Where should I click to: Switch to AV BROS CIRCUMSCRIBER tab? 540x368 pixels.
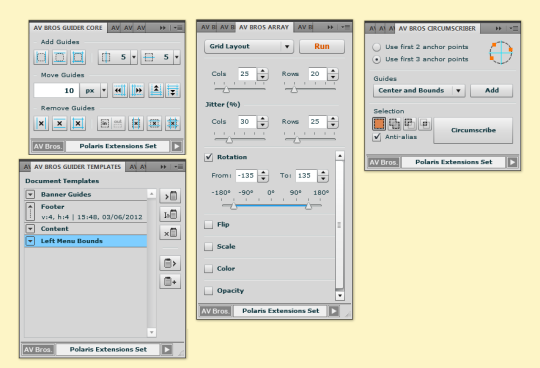coord(437,28)
